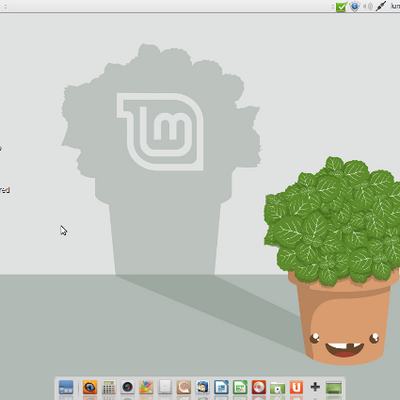The height and width of the screenshot is (400, 400).
Task: Launch the orange eye image viewer
Action: pyautogui.click(x=90, y=387)
